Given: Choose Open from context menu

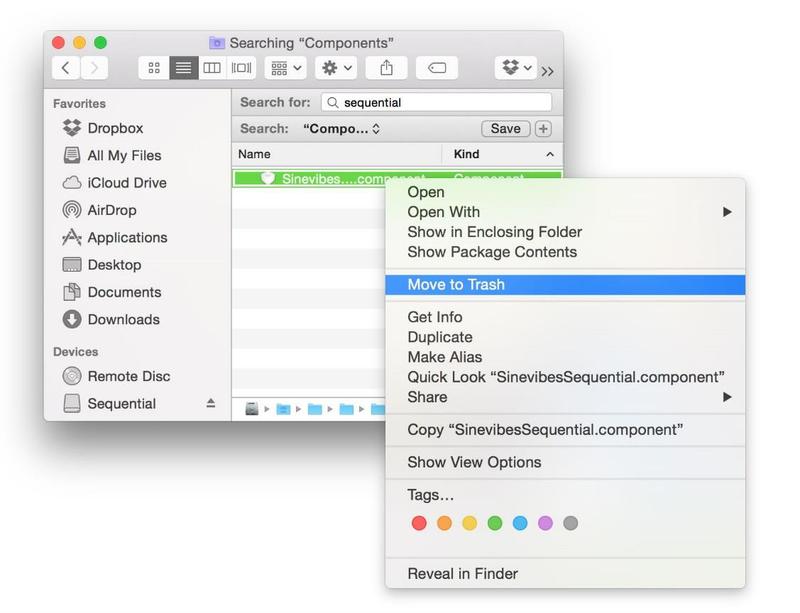Looking at the screenshot, I should (x=565, y=192).
